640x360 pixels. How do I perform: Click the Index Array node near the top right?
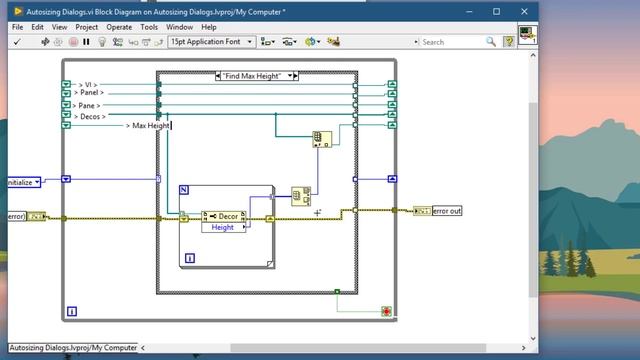coord(322,139)
